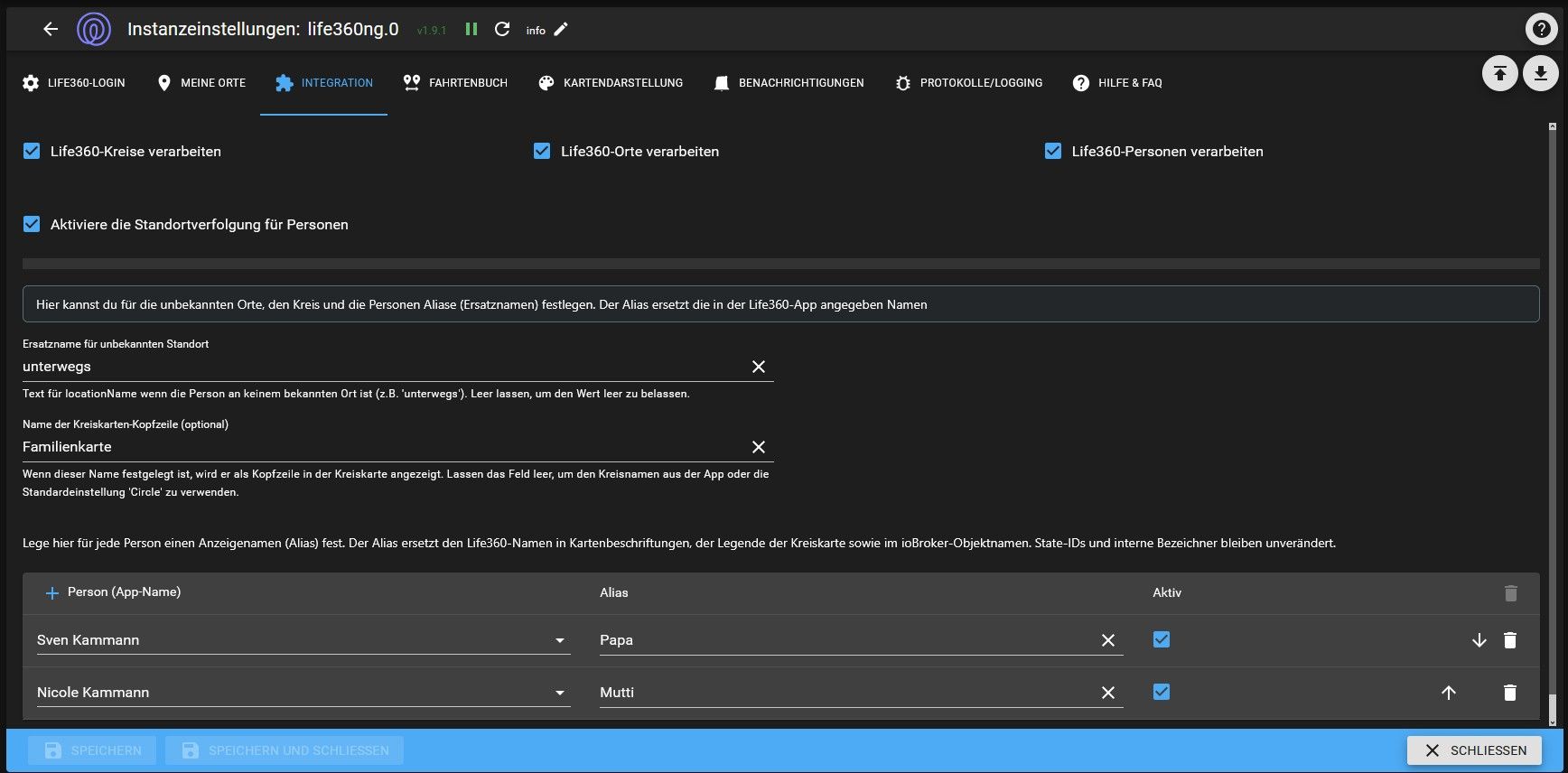Add a new person row
The width and height of the screenshot is (1568, 773).
51,593
